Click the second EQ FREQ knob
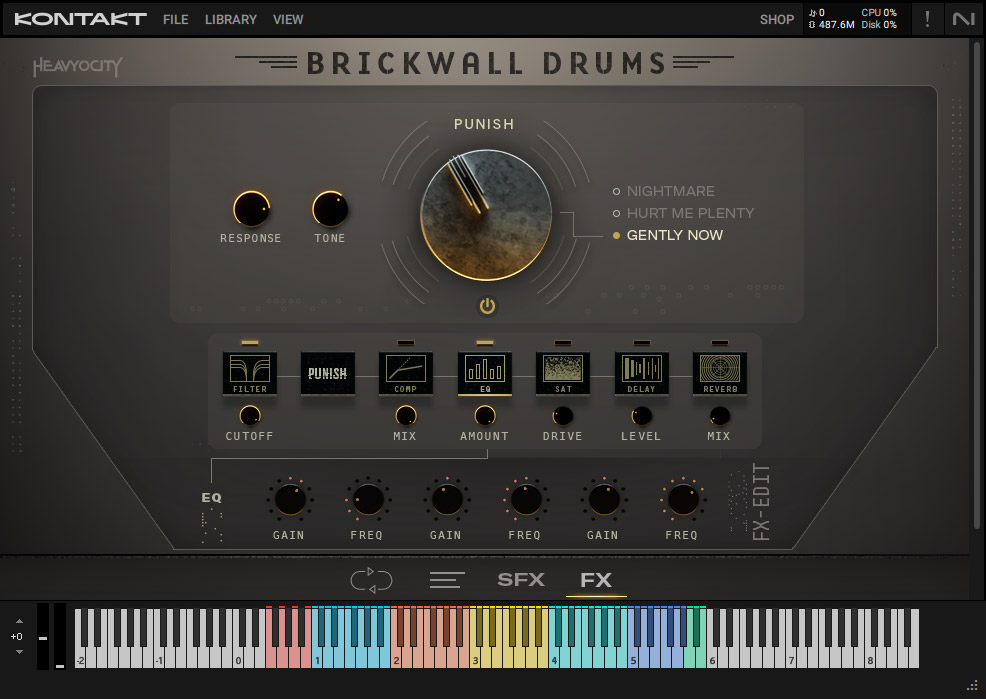The height and width of the screenshot is (699, 986). point(526,500)
